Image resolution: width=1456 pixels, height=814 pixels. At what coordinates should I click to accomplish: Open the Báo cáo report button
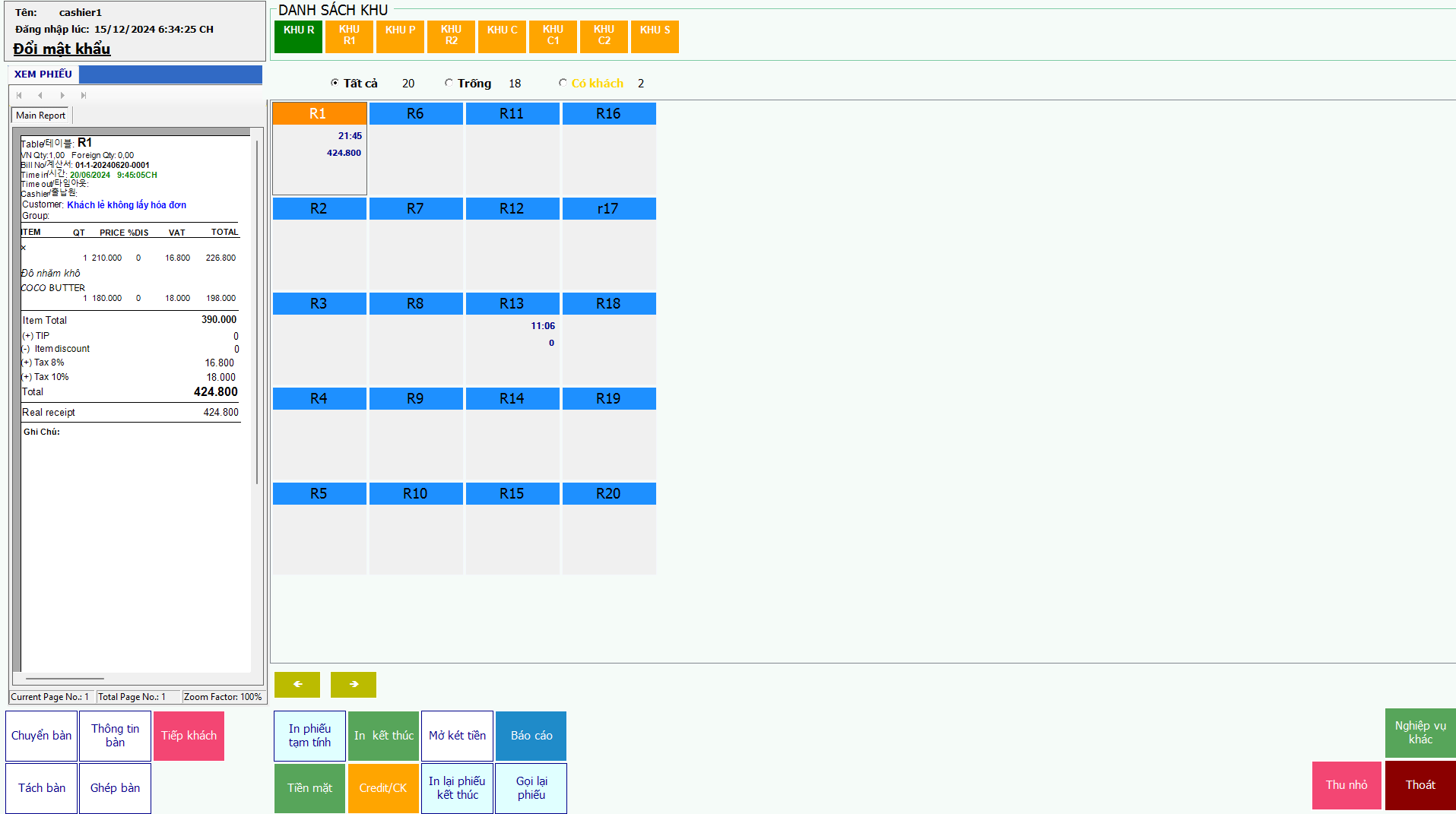(x=531, y=736)
